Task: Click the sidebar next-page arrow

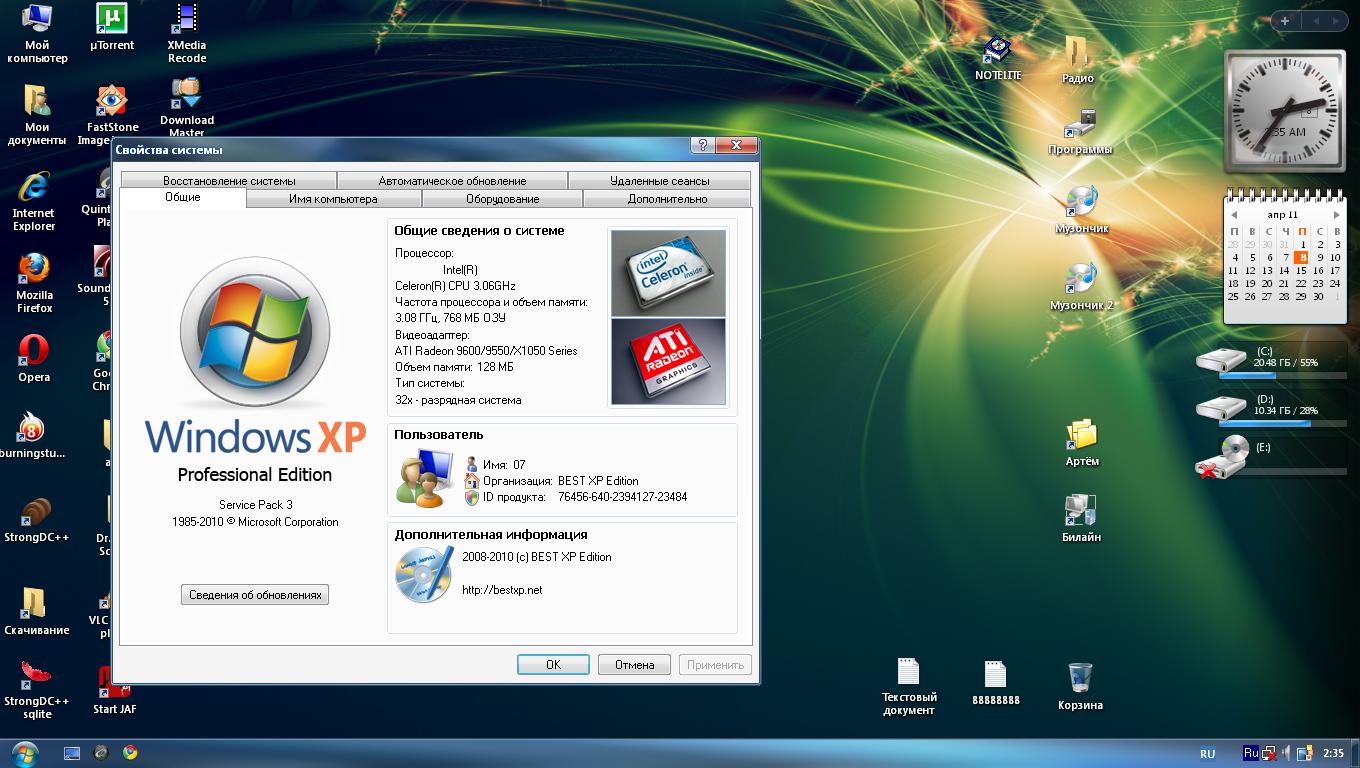Action: click(1336, 20)
